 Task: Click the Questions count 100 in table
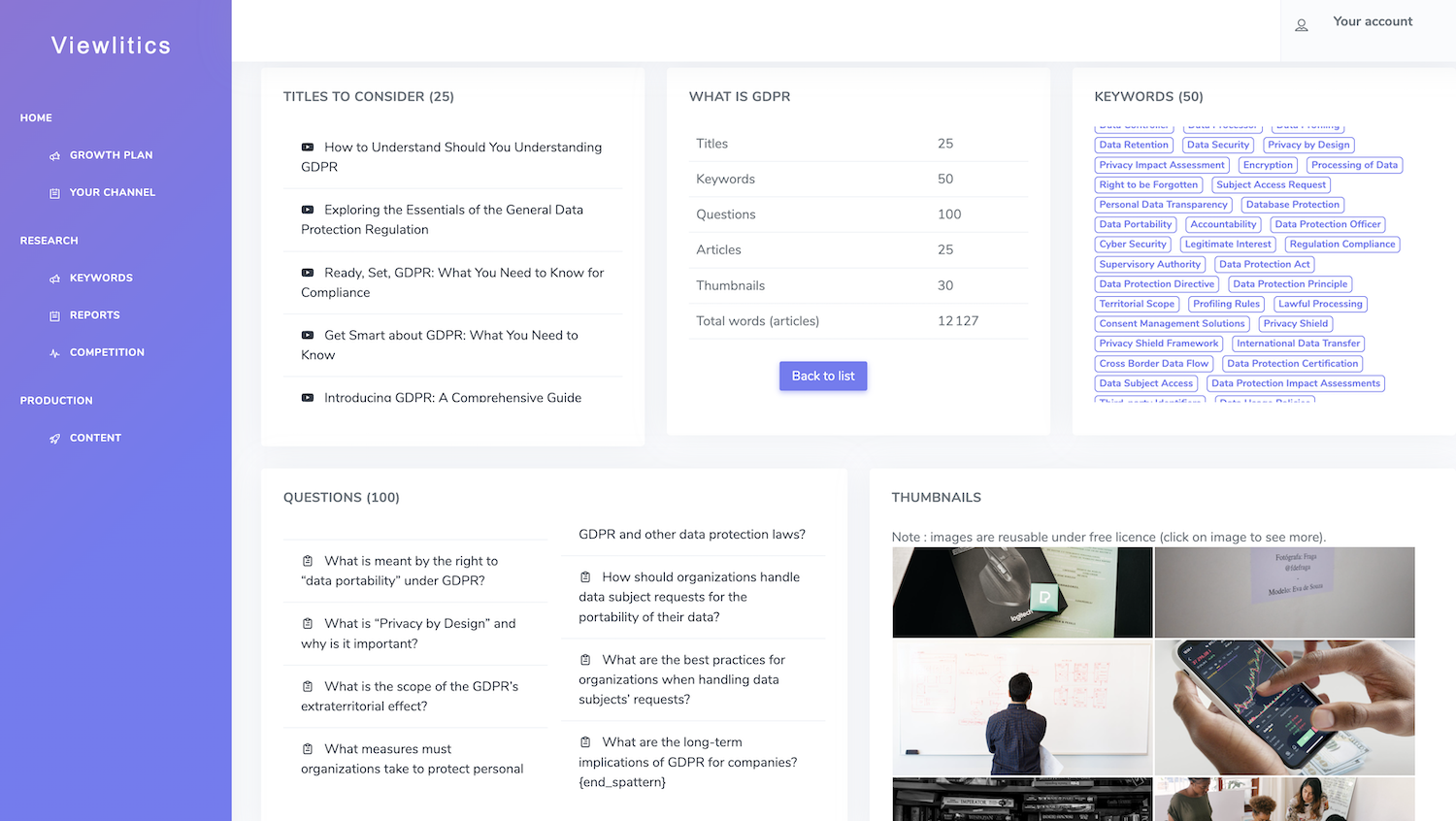point(949,214)
